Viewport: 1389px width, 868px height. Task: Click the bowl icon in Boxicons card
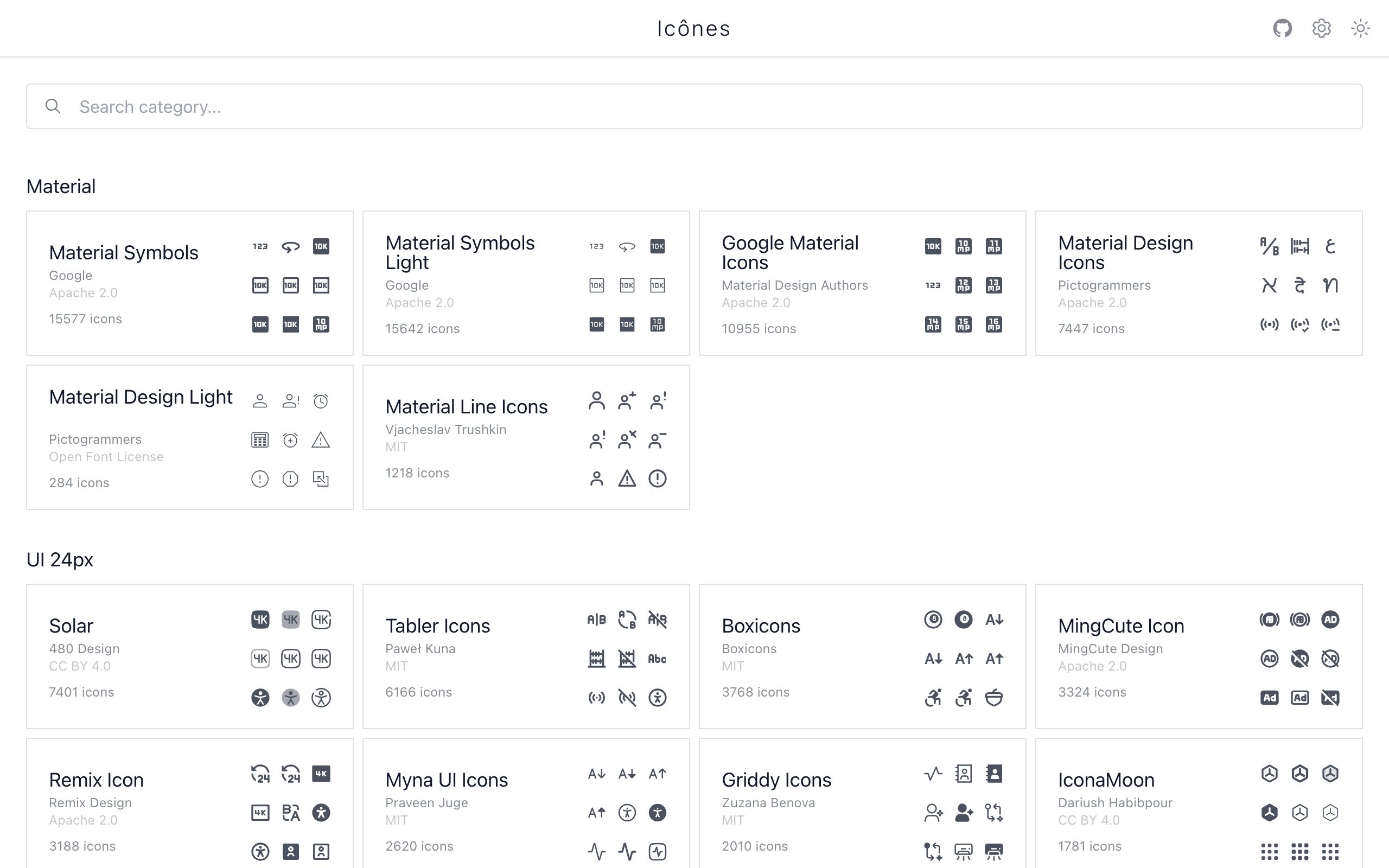(x=993, y=698)
